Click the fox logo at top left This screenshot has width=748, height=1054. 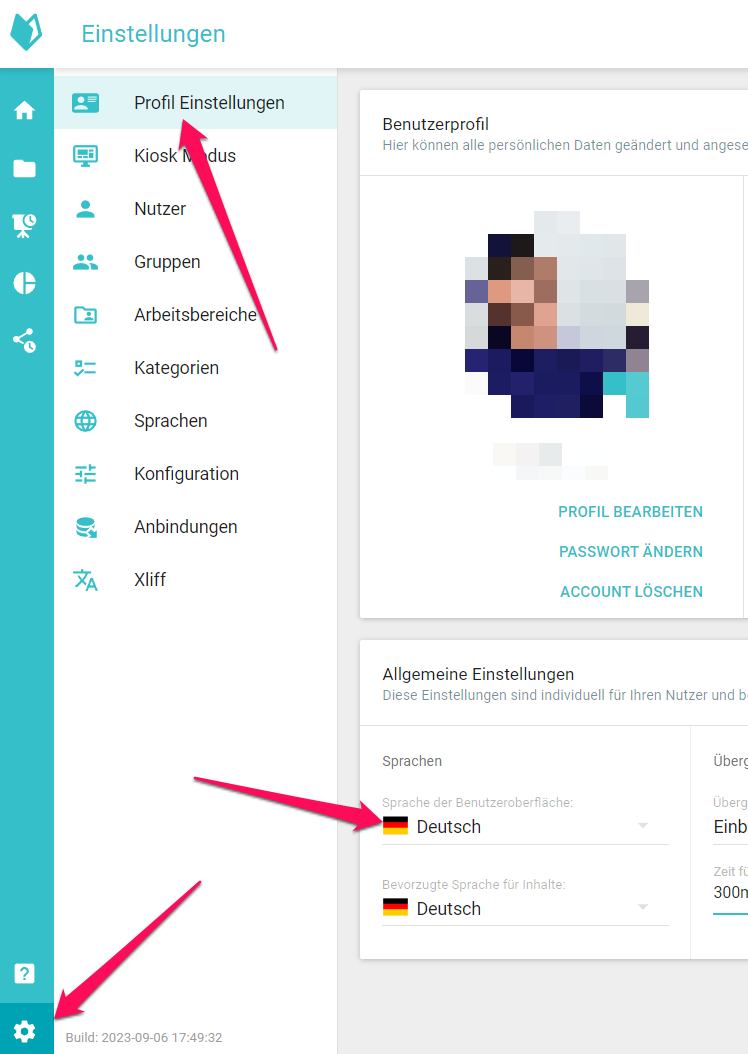point(27,33)
